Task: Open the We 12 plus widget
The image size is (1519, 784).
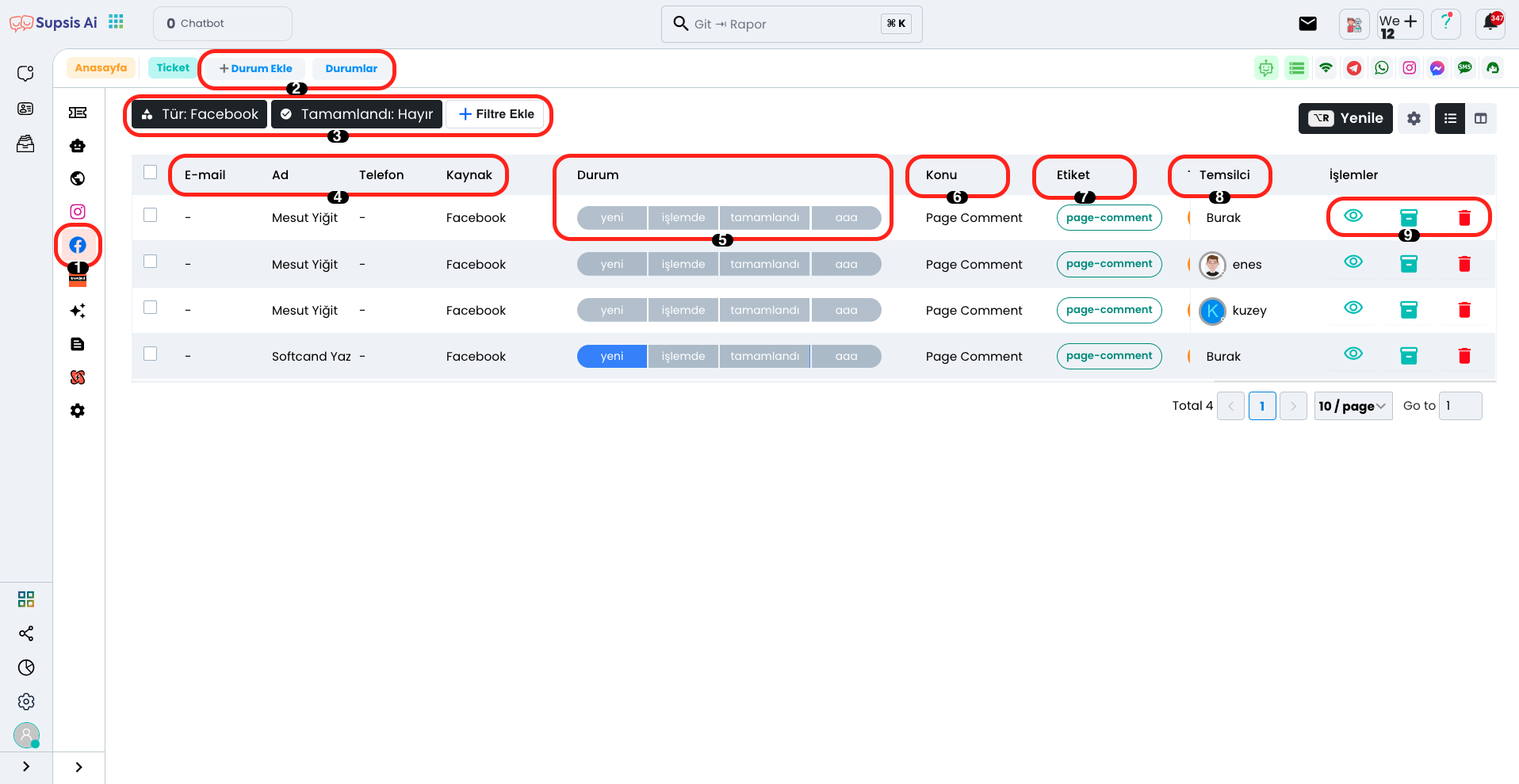Action: coord(1400,24)
